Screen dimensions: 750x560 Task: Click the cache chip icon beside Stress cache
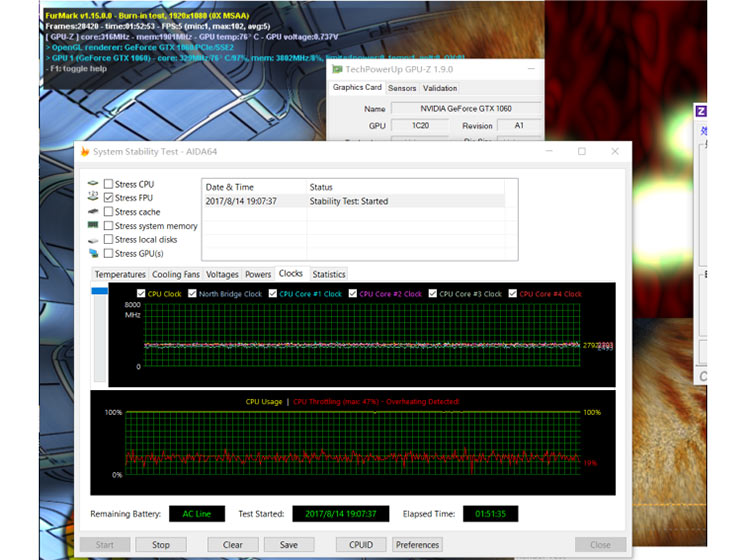93,211
